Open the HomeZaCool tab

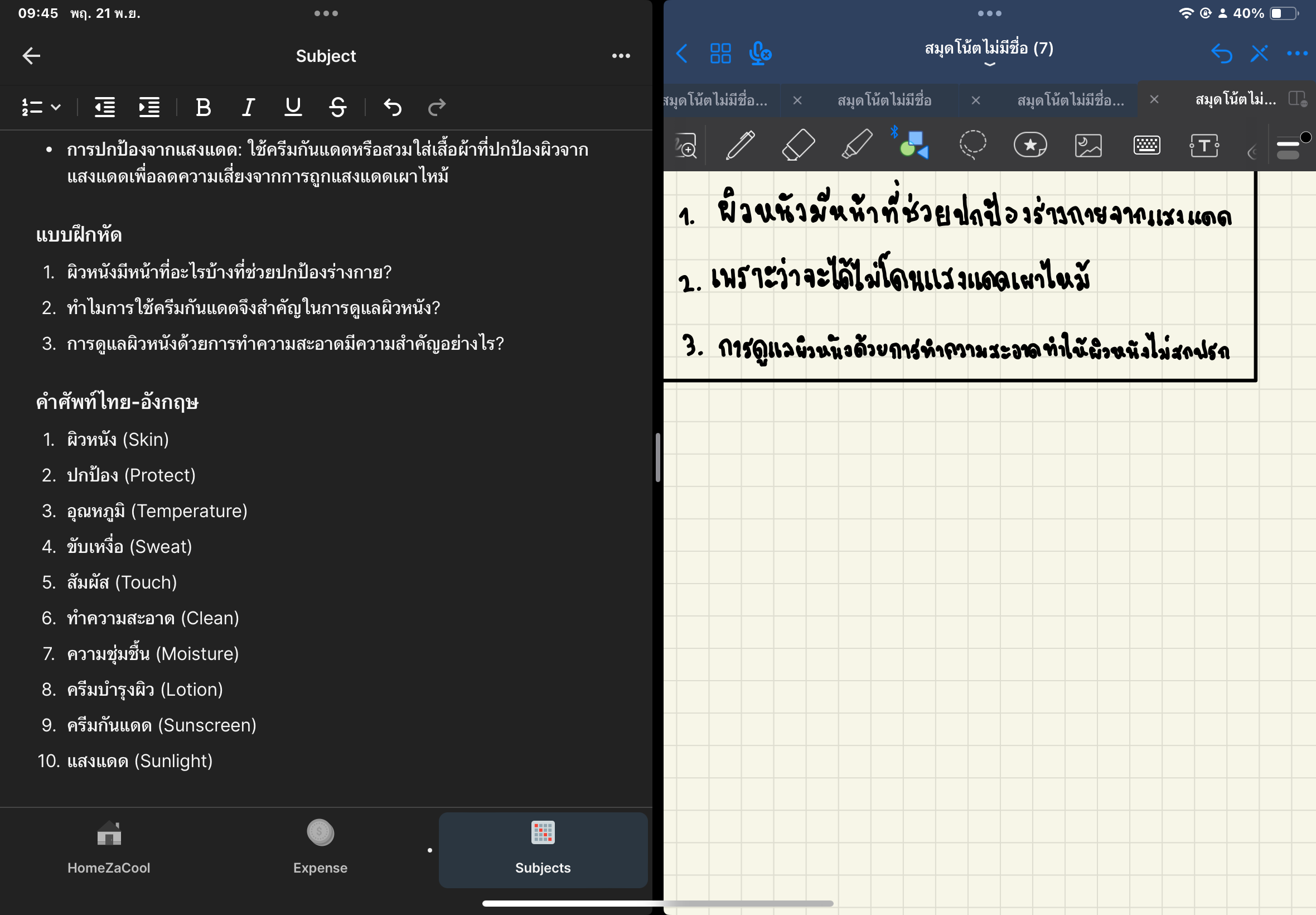pos(109,850)
